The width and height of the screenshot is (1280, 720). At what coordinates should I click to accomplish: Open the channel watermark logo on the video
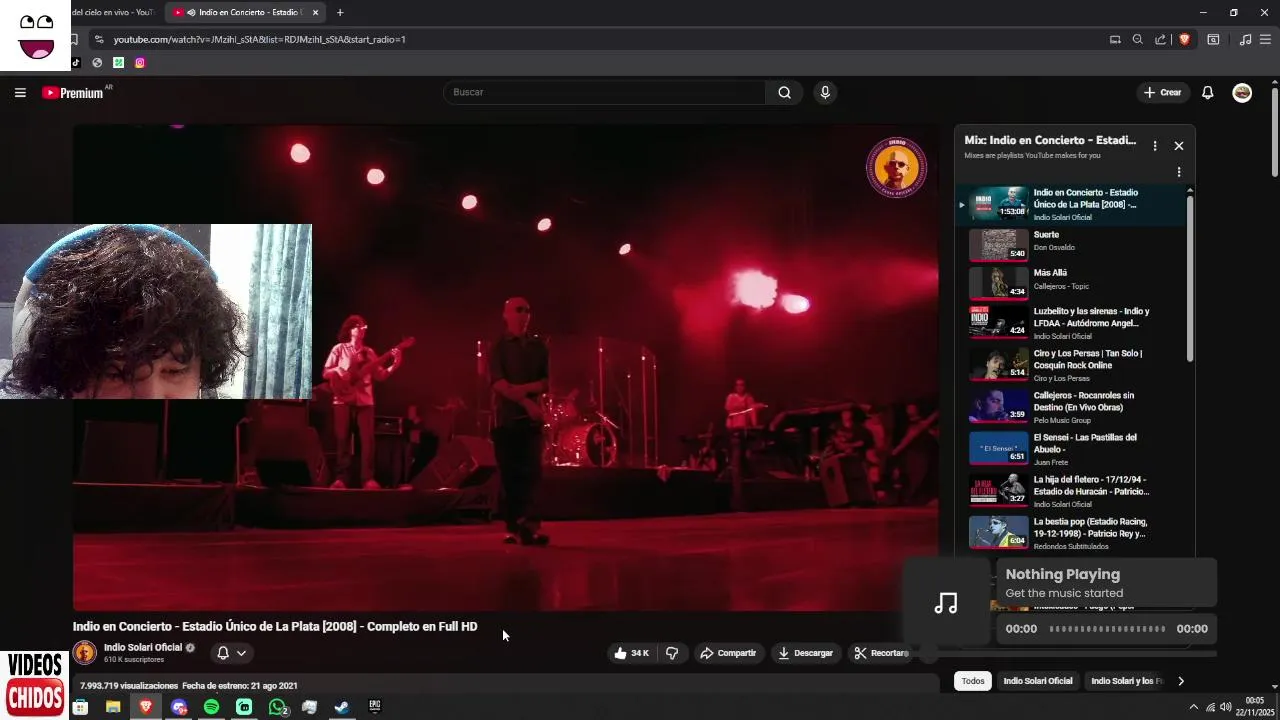point(896,167)
